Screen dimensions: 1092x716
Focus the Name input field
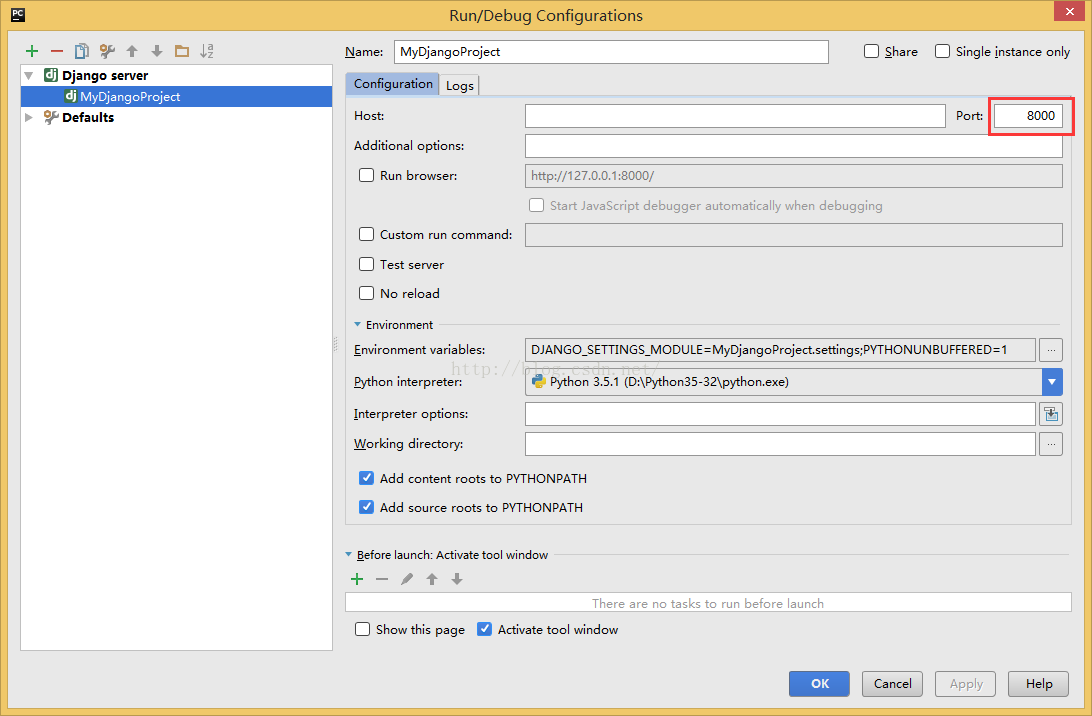tap(611, 52)
